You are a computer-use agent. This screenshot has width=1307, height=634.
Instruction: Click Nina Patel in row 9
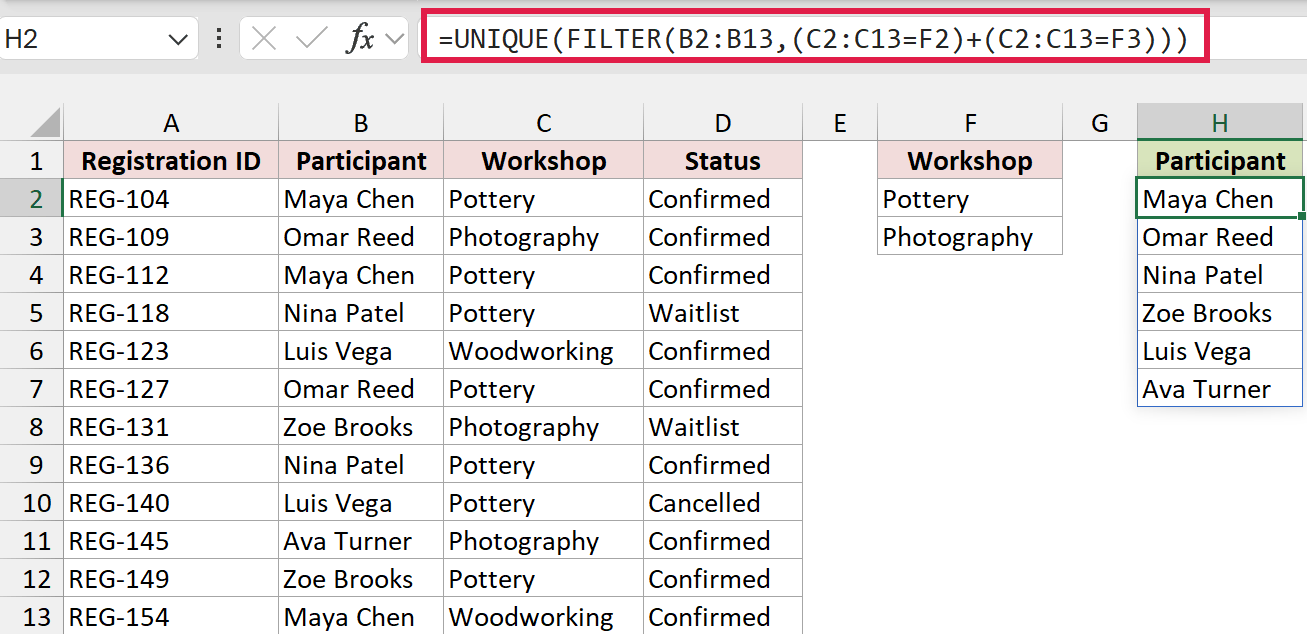coord(361,465)
